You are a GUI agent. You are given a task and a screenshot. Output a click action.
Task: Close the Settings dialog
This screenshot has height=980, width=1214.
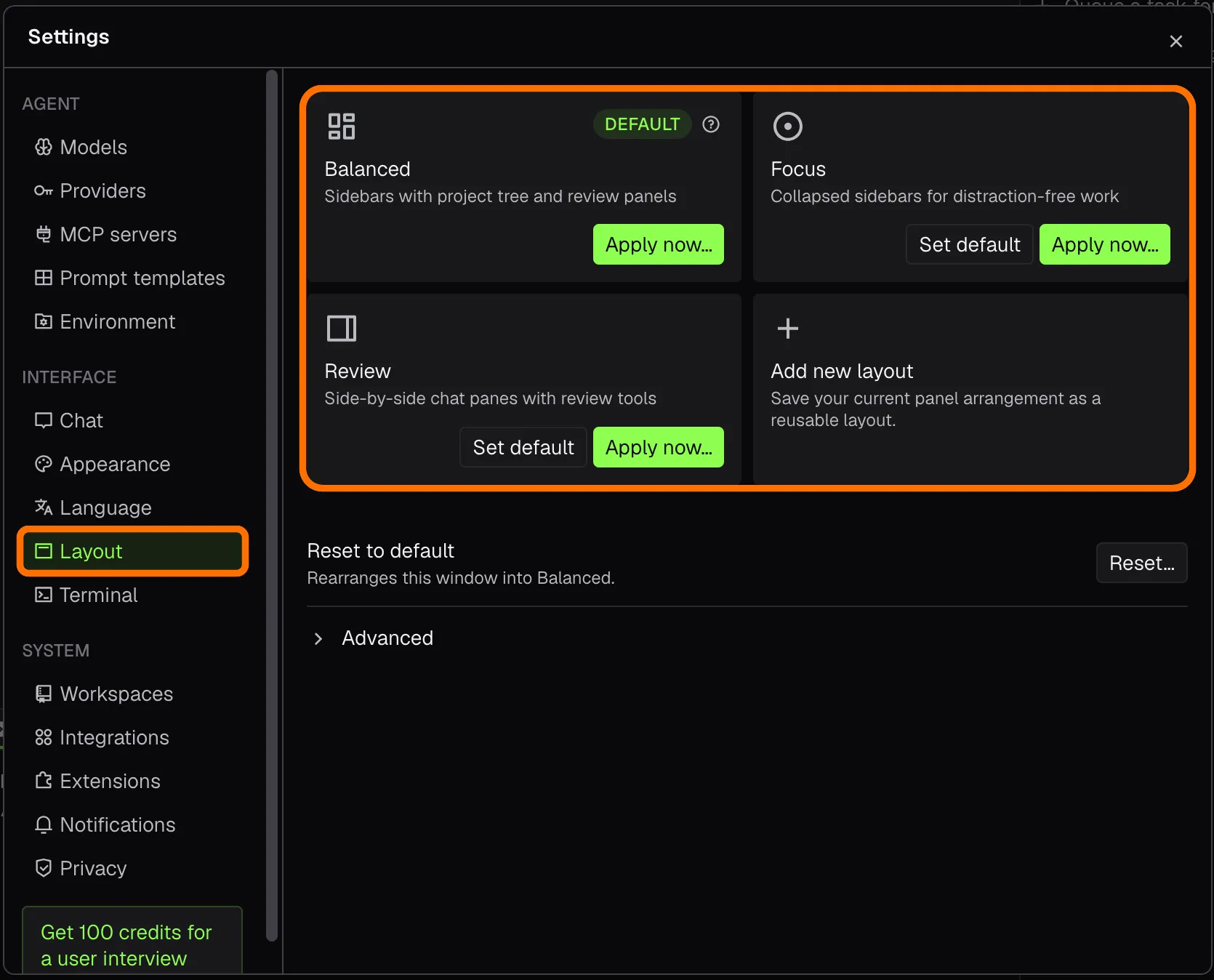coord(1176,41)
